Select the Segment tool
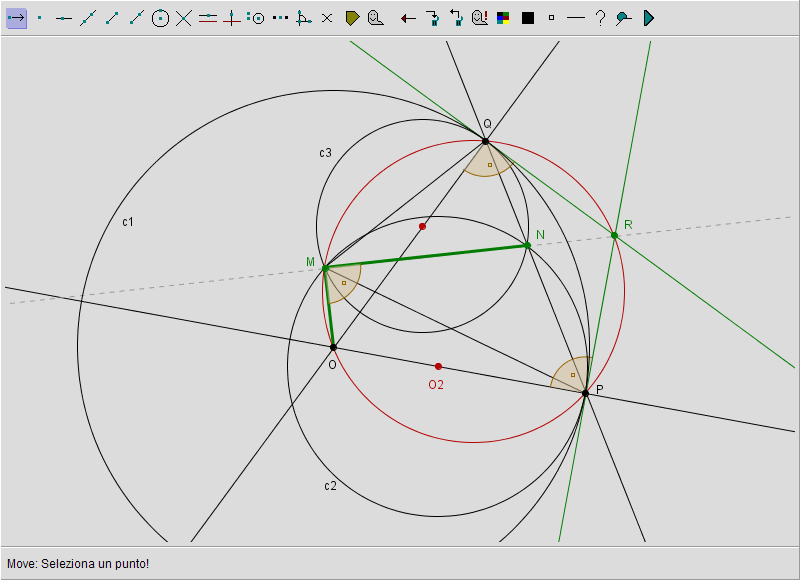 [112, 18]
